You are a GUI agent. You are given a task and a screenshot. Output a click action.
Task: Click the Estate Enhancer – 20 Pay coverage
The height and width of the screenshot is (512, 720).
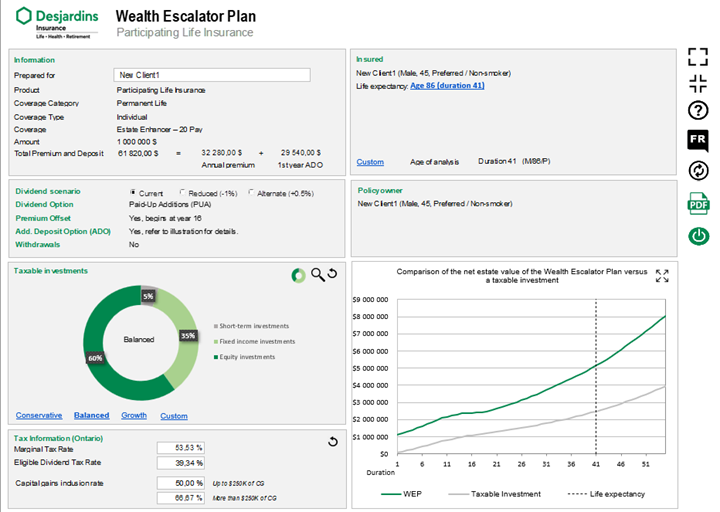tap(159, 129)
